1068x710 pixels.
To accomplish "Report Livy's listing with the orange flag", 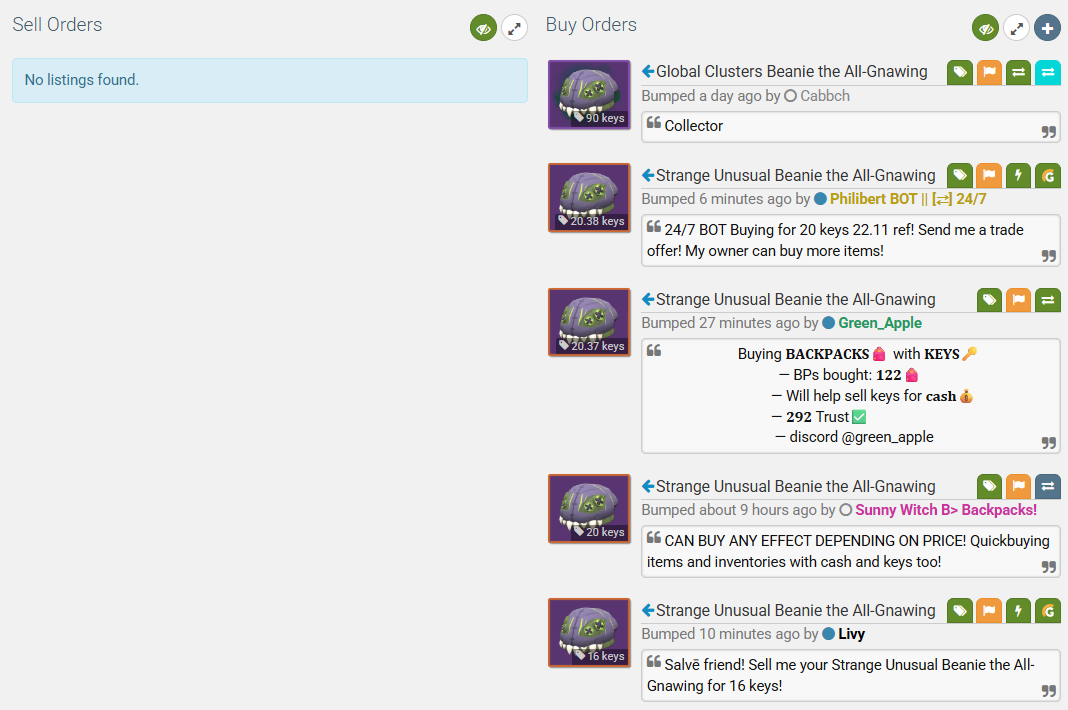I will click(x=989, y=611).
